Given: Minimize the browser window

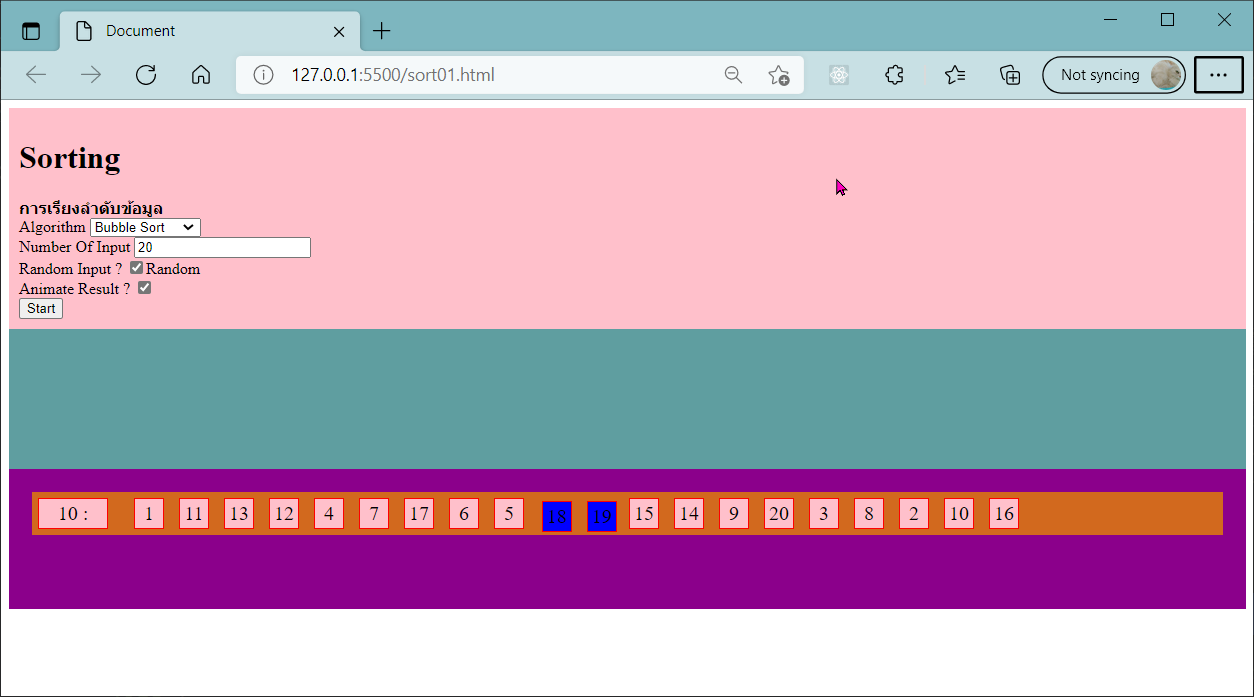Looking at the screenshot, I should 1110,19.
